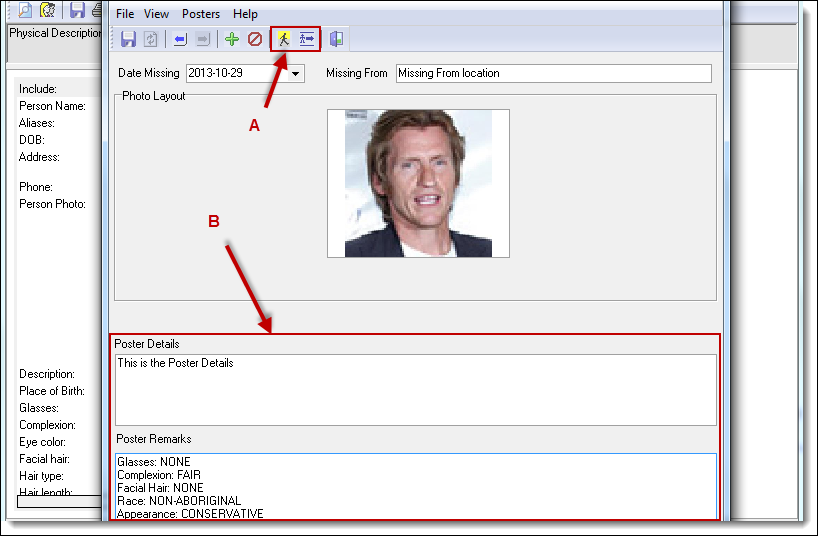Screen dimensions: 818x536
Task: Open the Date Missing dropdown arrow
Action: tap(296, 74)
